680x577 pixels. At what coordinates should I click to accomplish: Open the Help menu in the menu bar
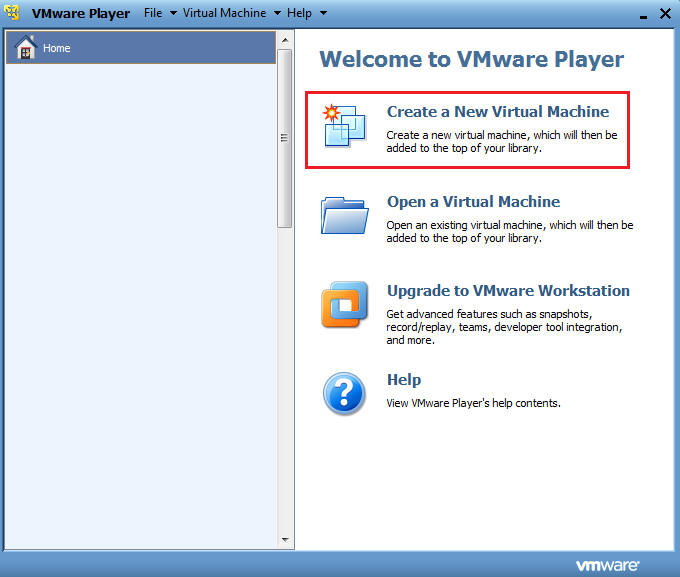299,13
